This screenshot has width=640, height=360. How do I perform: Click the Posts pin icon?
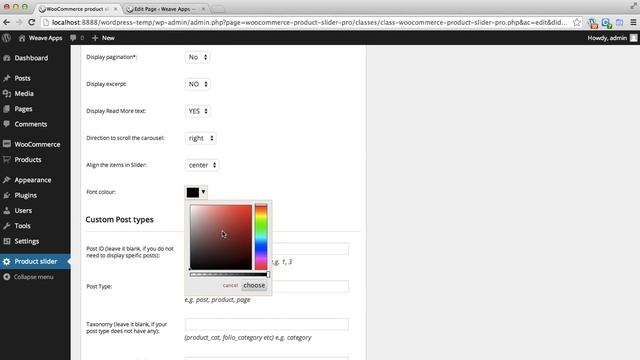point(7,78)
